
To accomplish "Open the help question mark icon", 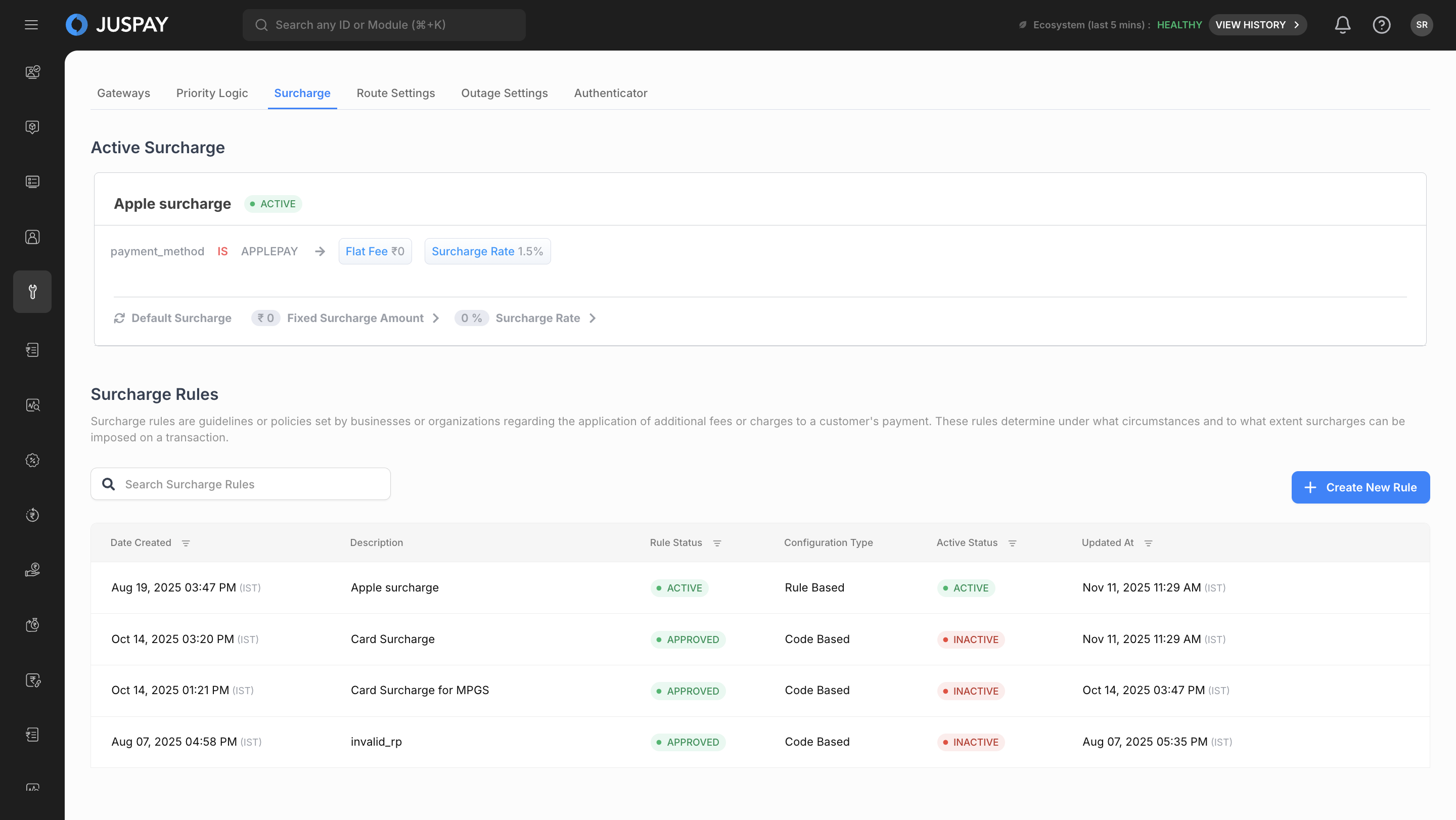I will tap(1381, 25).
